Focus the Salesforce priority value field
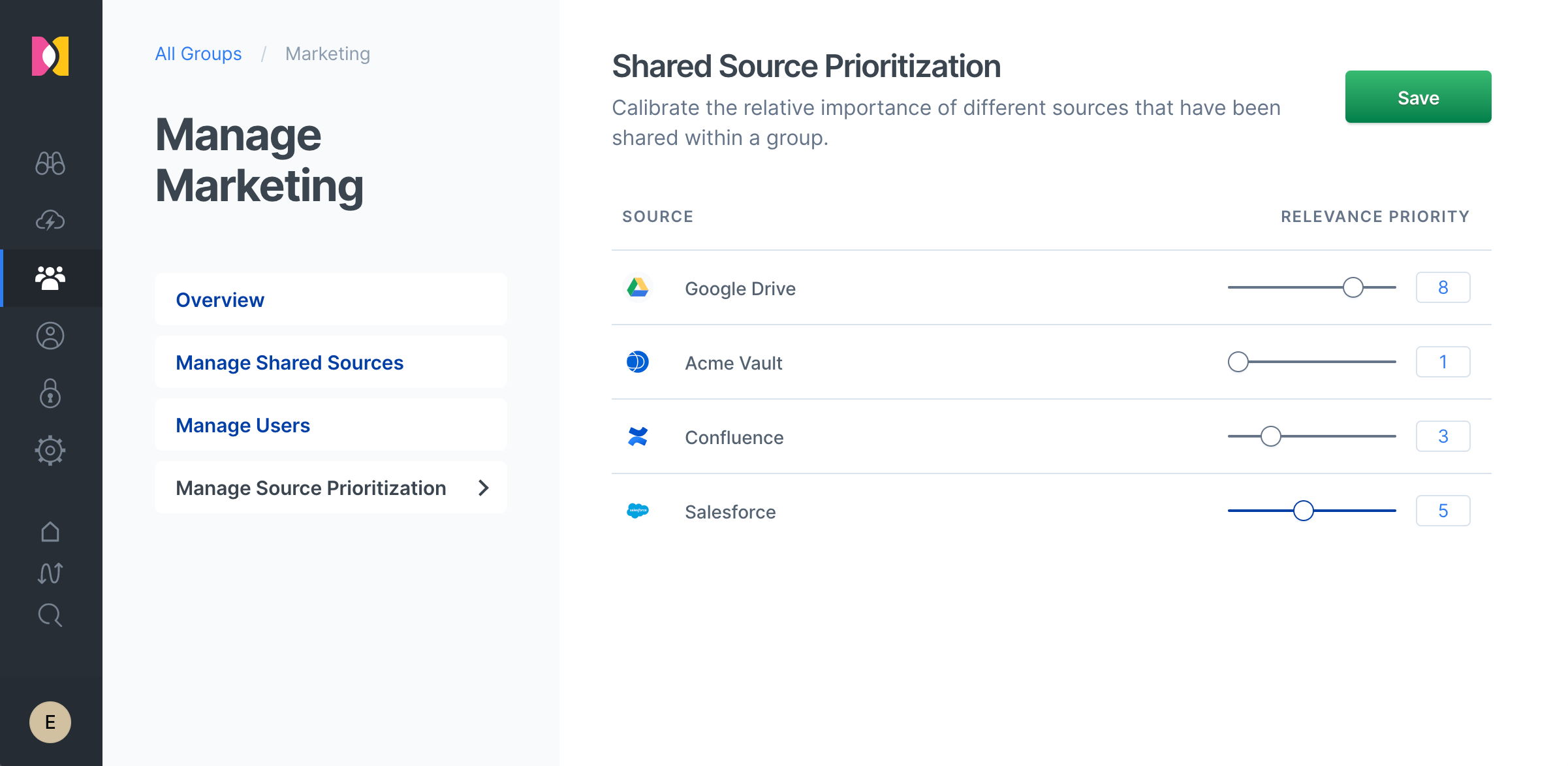 1443,511
